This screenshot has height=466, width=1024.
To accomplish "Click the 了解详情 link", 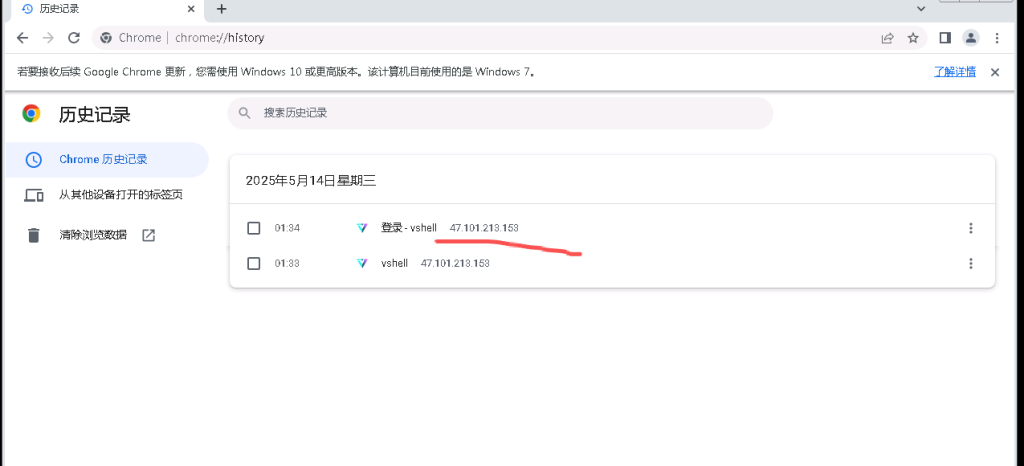I will pyautogui.click(x=954, y=72).
